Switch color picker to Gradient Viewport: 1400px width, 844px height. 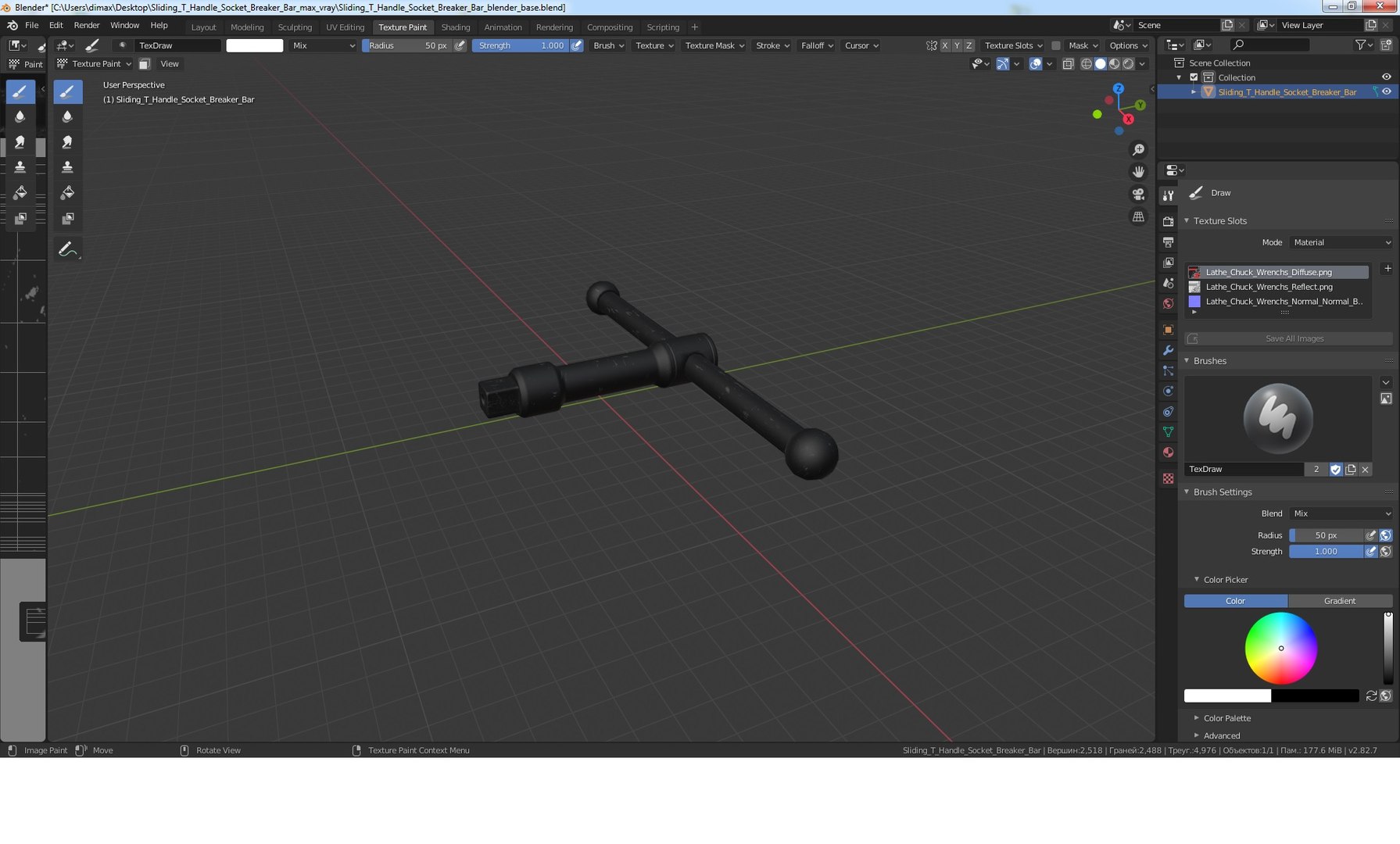(1340, 601)
